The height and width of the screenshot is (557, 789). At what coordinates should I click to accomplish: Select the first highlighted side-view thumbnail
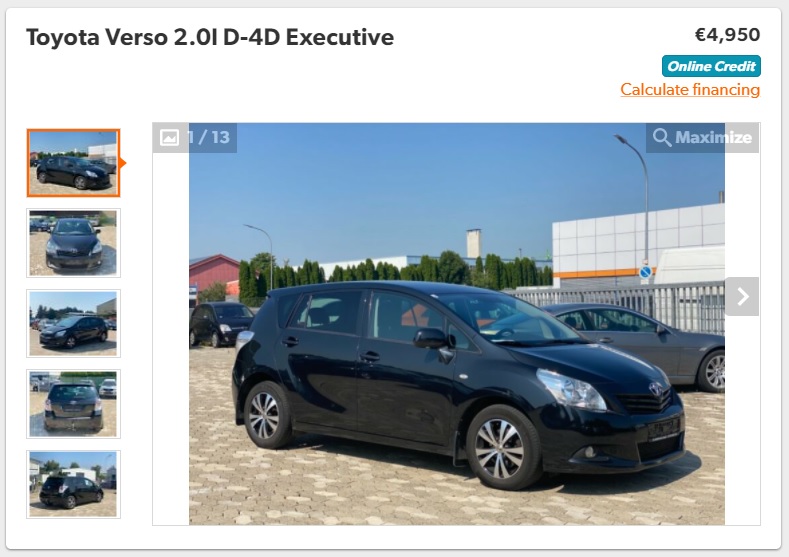click(x=73, y=163)
